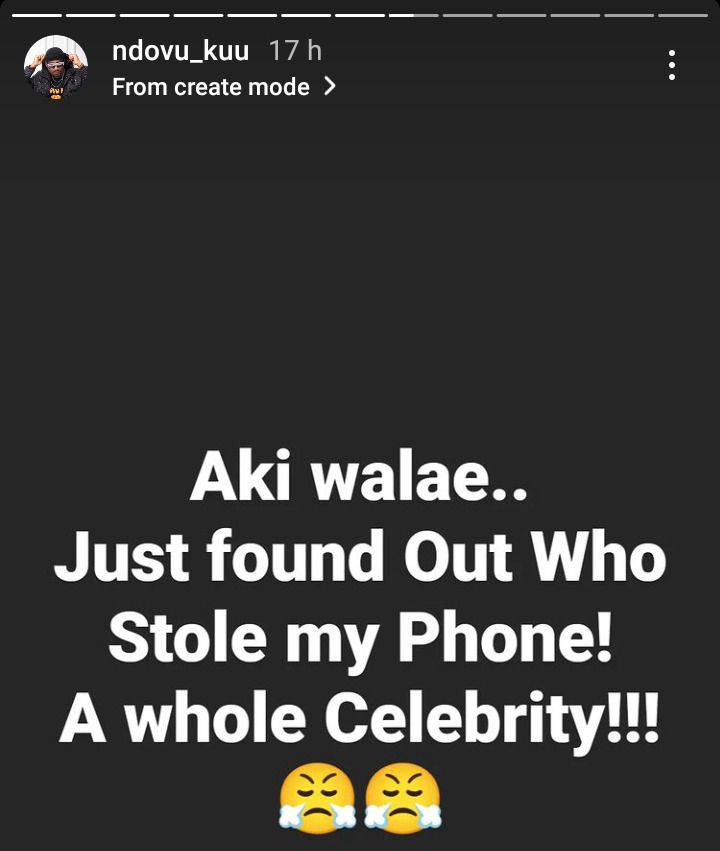Tap the From create mode label

point(211,87)
